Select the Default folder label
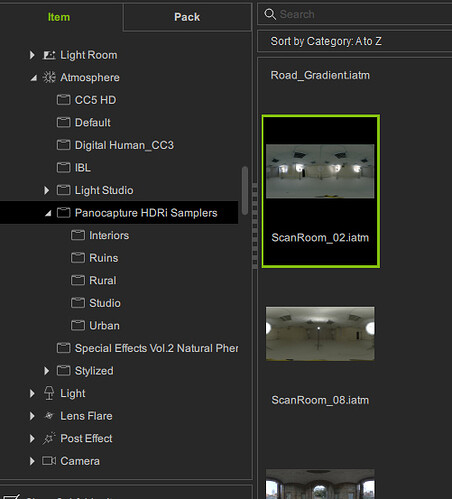The height and width of the screenshot is (499, 452). tap(93, 122)
